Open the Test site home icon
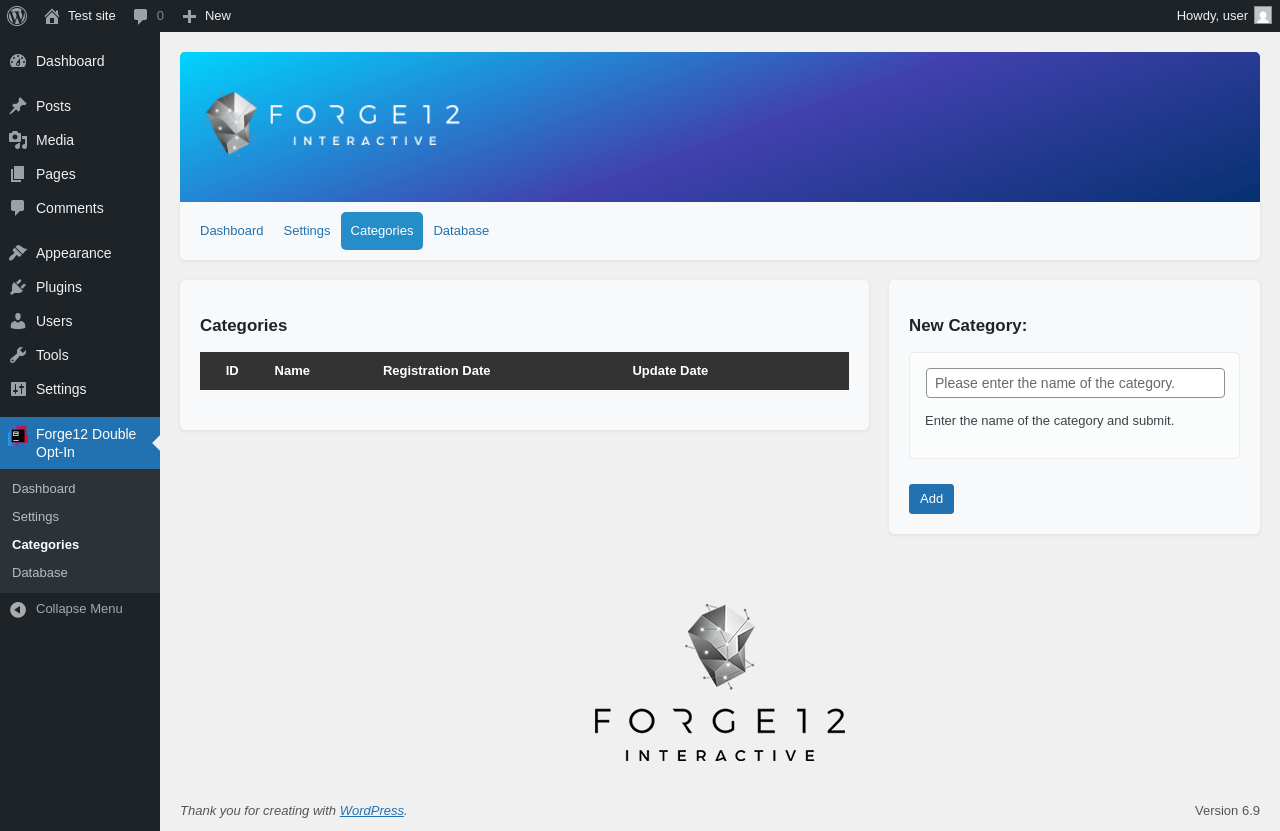1280x831 pixels. coord(52,16)
